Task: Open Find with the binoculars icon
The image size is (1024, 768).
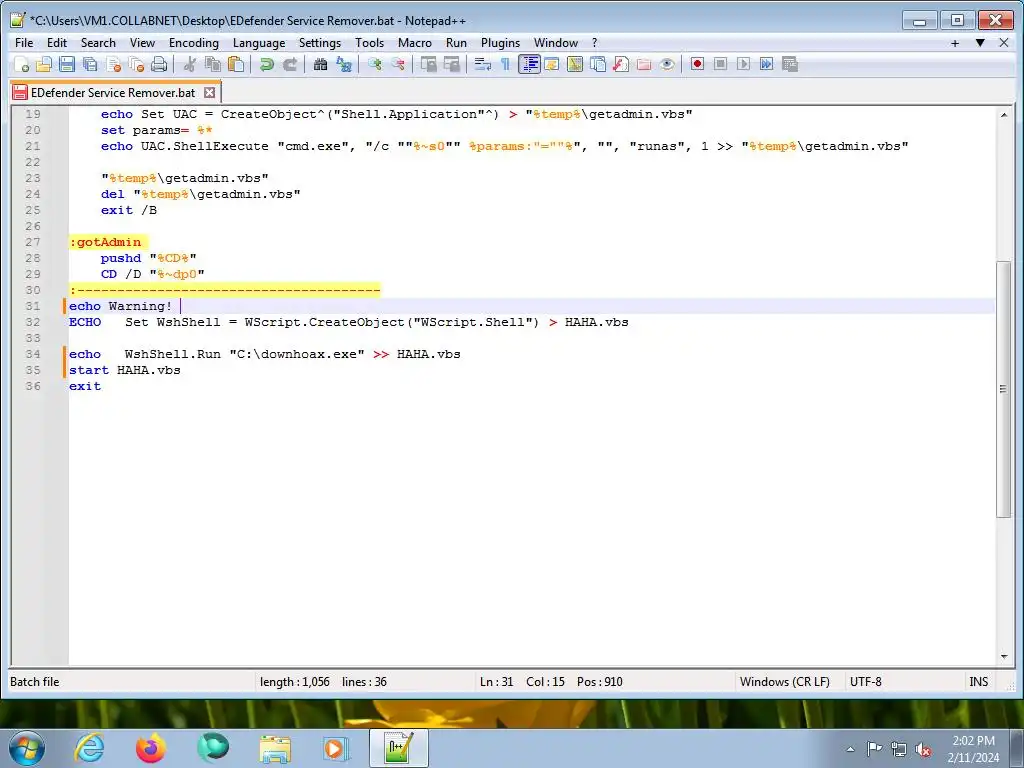Action: click(x=320, y=64)
